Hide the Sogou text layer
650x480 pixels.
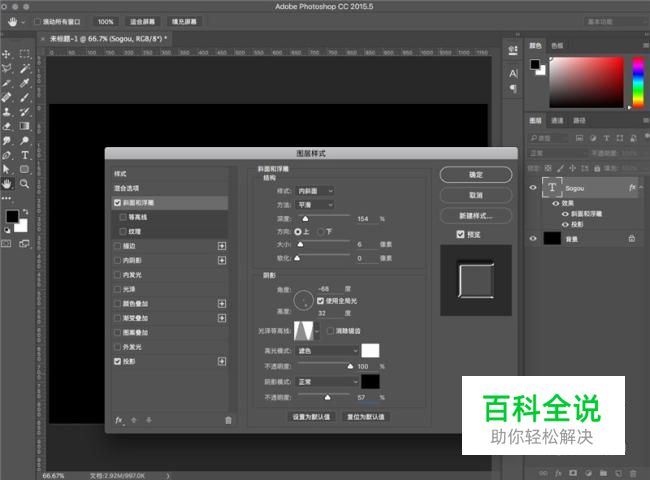coord(532,187)
